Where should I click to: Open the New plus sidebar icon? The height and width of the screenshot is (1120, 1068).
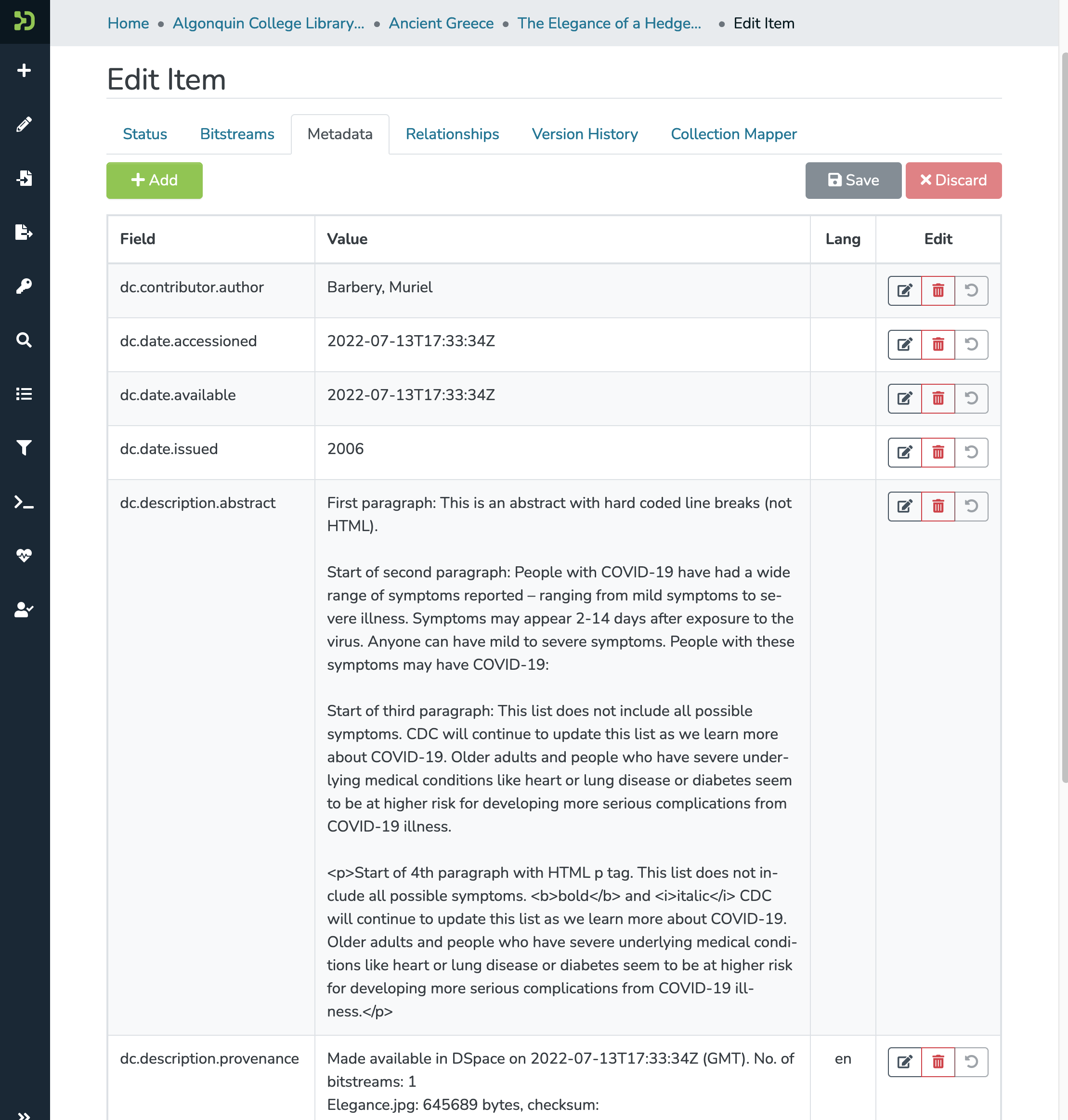24,71
